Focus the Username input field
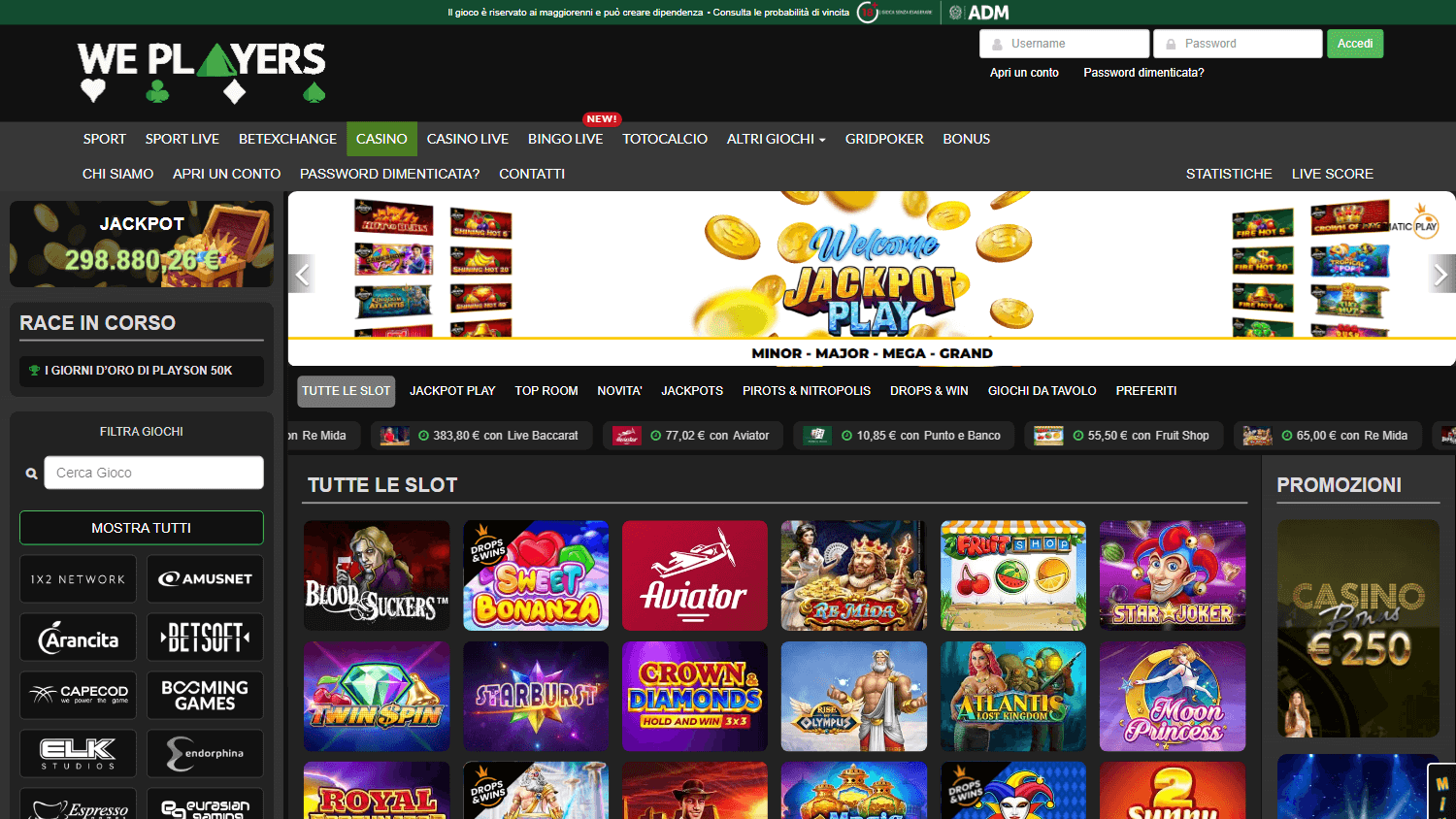This screenshot has height=819, width=1456. (1065, 44)
